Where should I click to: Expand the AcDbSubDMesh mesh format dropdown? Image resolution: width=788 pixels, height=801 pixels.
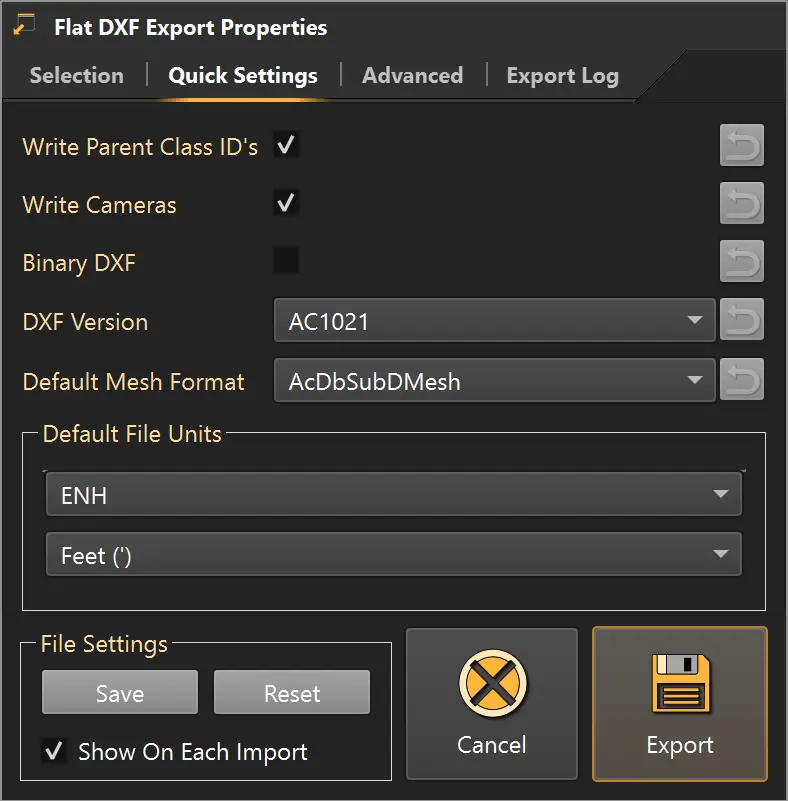point(494,380)
